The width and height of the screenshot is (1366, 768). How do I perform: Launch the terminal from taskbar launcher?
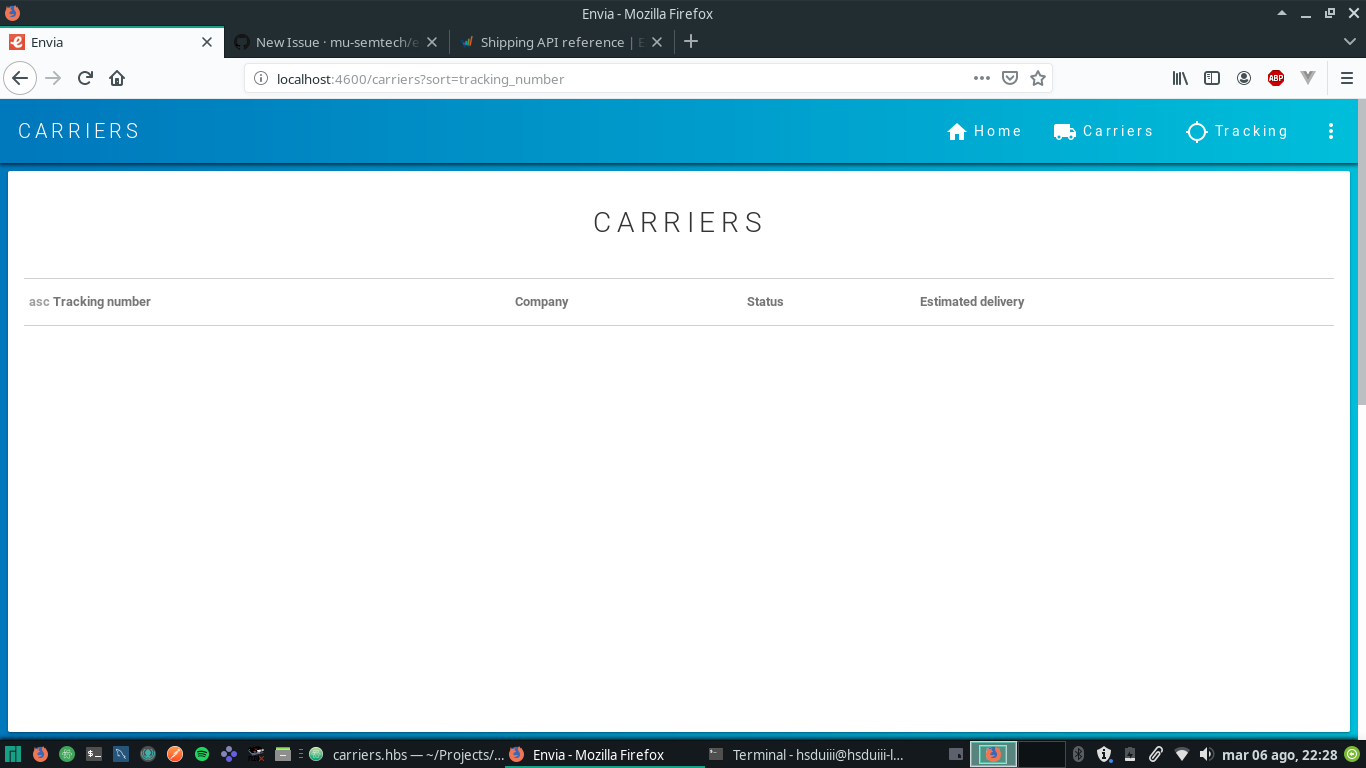pyautogui.click(x=94, y=755)
